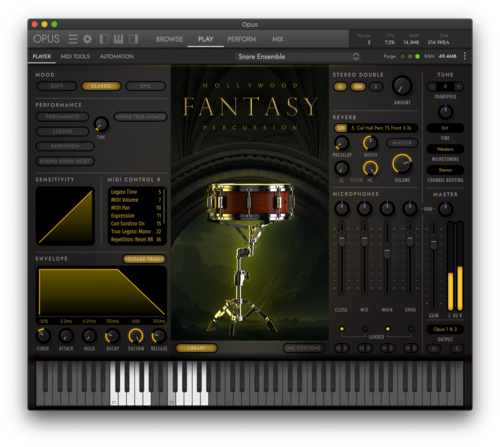Solo the Close microphone with S
This screenshot has height=447, width=500.
pyautogui.click(x=345, y=348)
